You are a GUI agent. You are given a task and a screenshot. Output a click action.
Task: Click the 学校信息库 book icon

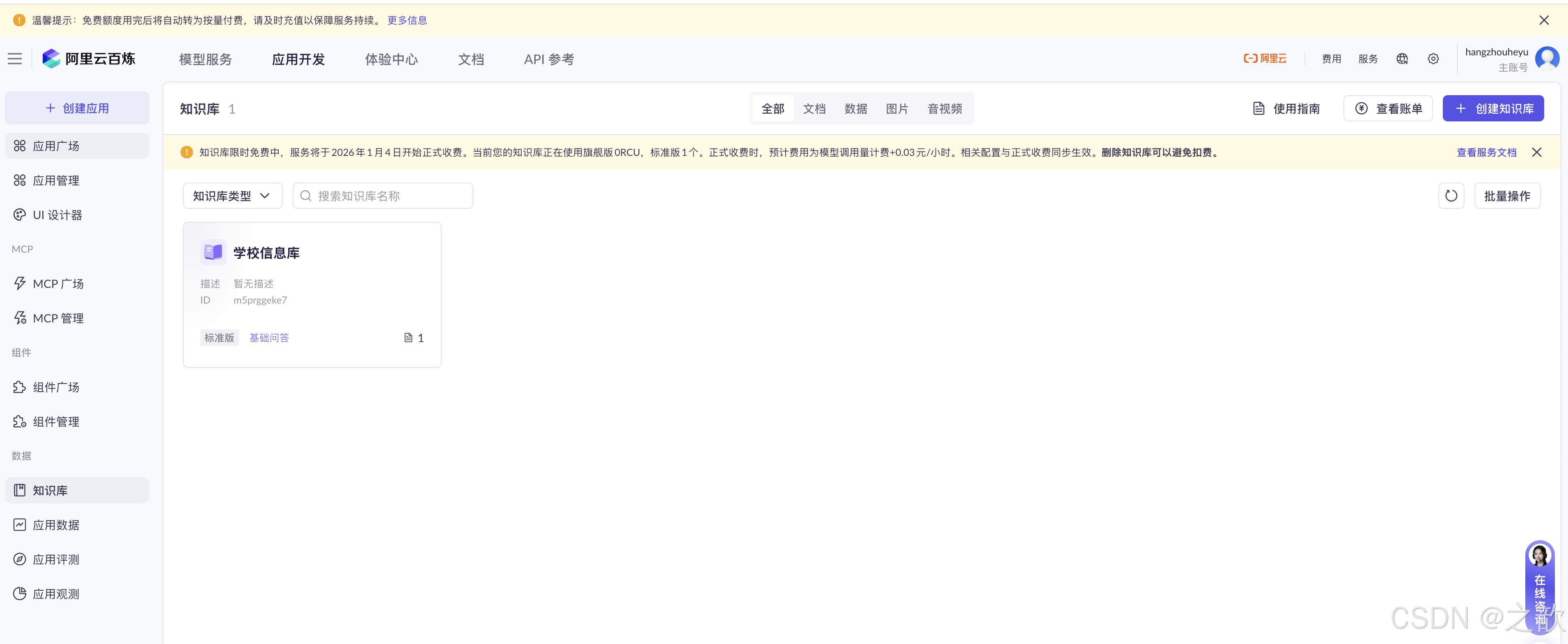click(x=213, y=252)
